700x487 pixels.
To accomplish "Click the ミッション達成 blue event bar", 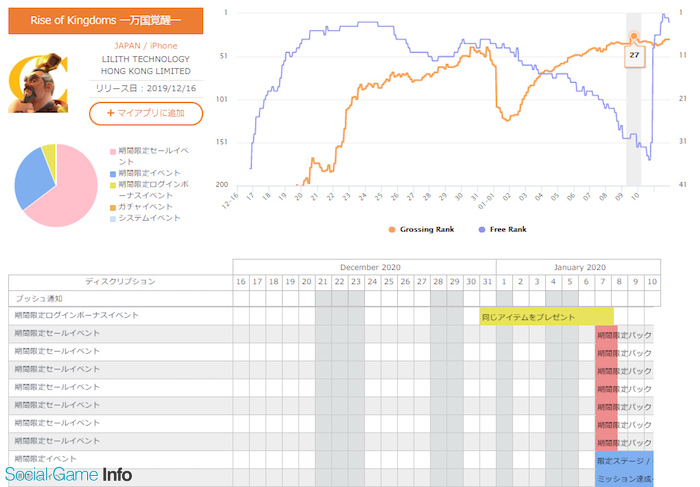I will coord(624,478).
